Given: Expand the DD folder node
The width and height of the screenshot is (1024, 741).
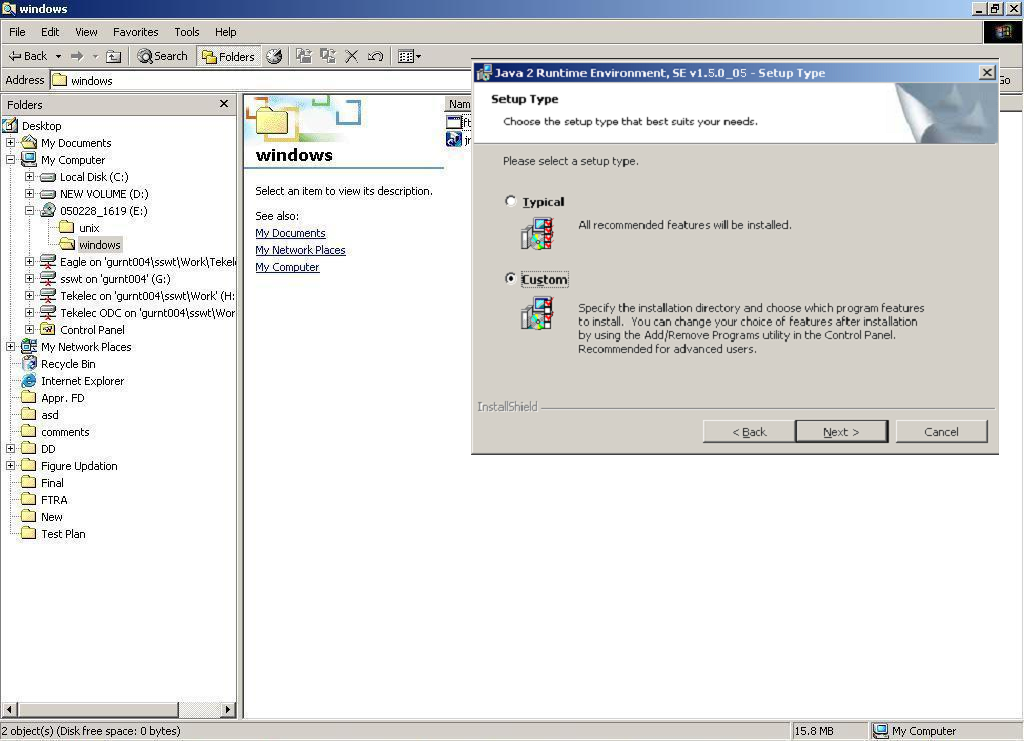Looking at the screenshot, I should [10, 449].
